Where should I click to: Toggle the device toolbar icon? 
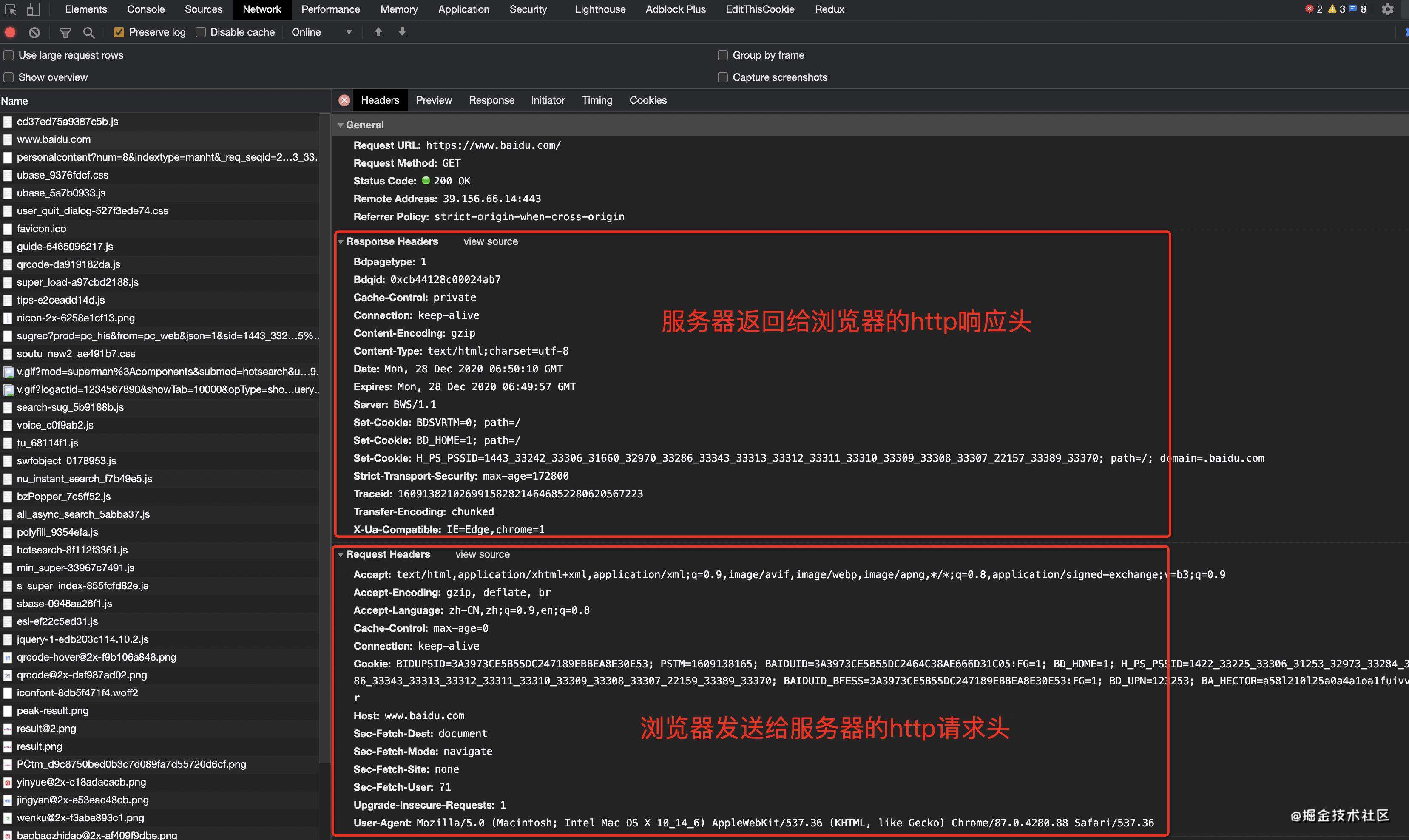pyautogui.click(x=34, y=10)
